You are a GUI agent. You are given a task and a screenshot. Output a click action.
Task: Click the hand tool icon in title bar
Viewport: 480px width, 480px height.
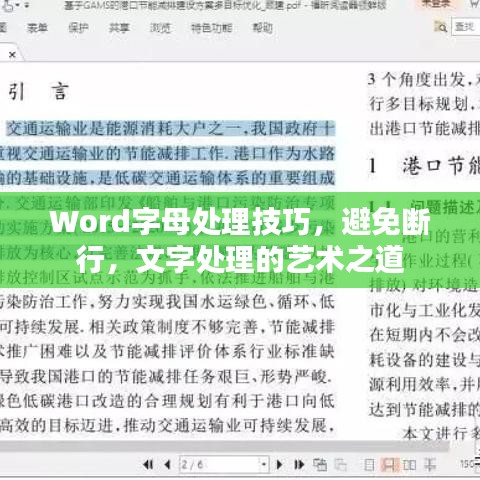tap(9, 5)
